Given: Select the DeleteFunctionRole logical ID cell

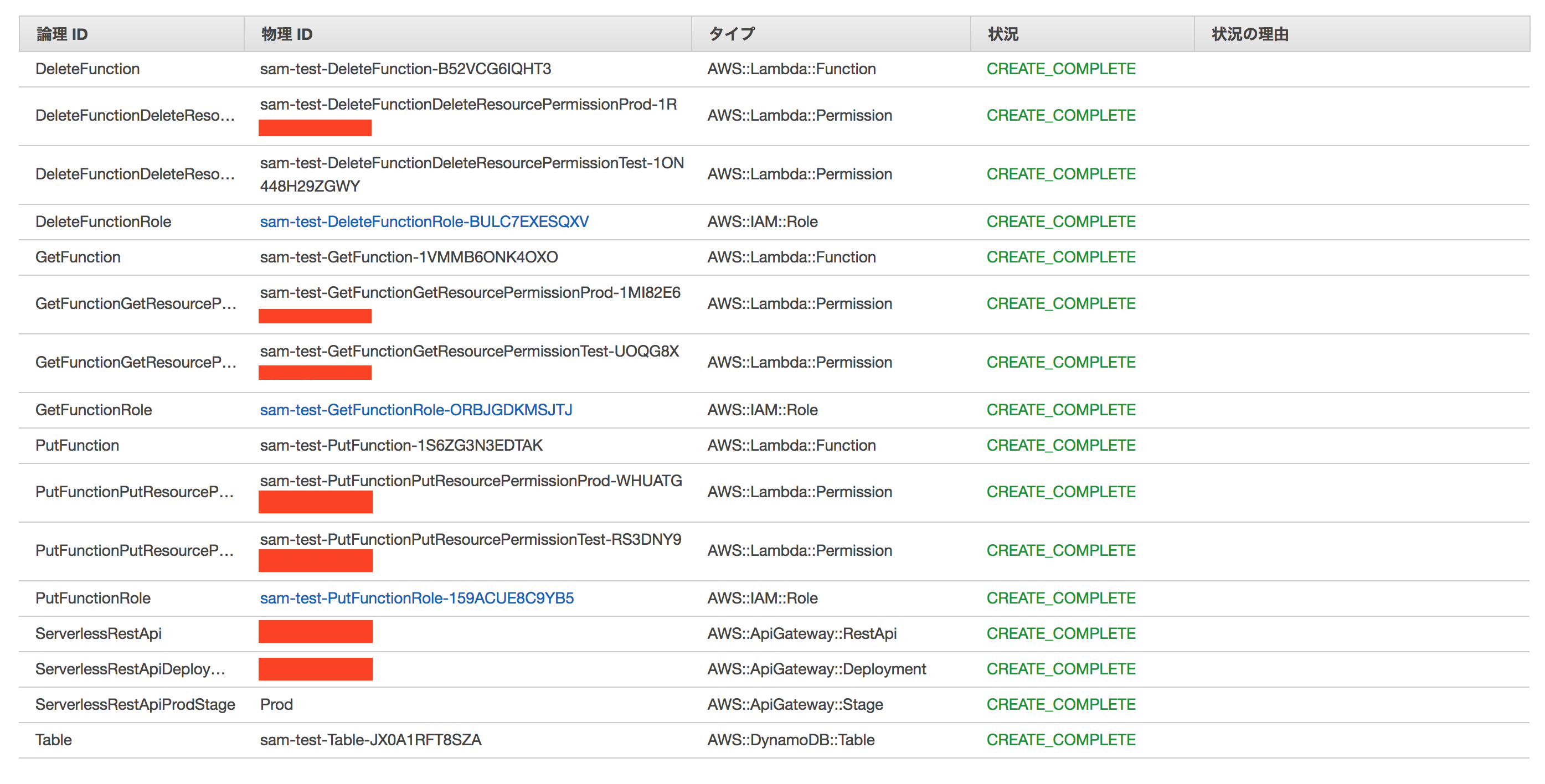Looking at the screenshot, I should [x=103, y=222].
